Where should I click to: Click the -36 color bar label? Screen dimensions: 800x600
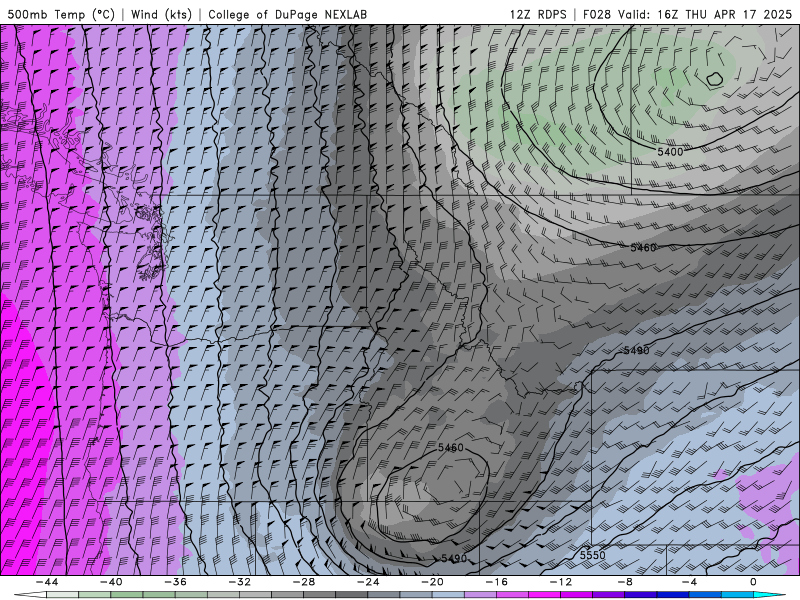pyautogui.click(x=175, y=582)
